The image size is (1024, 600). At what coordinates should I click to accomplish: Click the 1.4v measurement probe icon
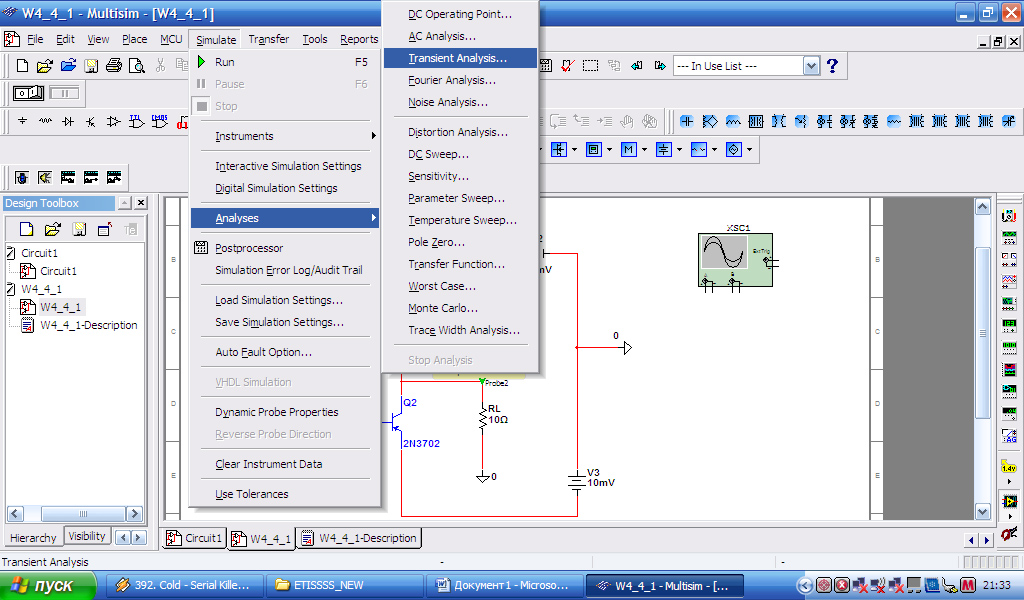pos(1009,467)
